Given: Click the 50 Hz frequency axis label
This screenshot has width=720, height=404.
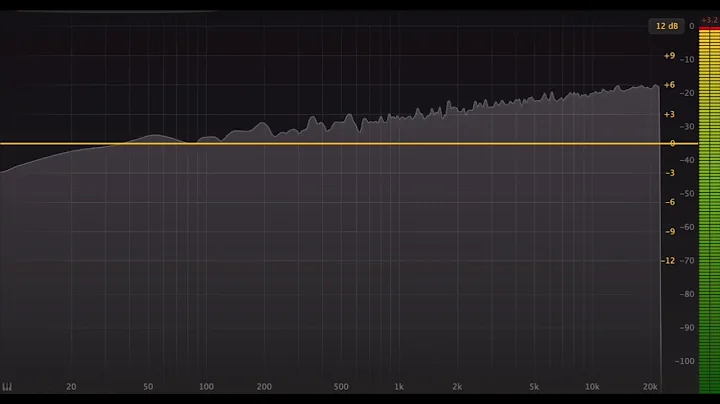Looking at the screenshot, I should (x=148, y=387).
